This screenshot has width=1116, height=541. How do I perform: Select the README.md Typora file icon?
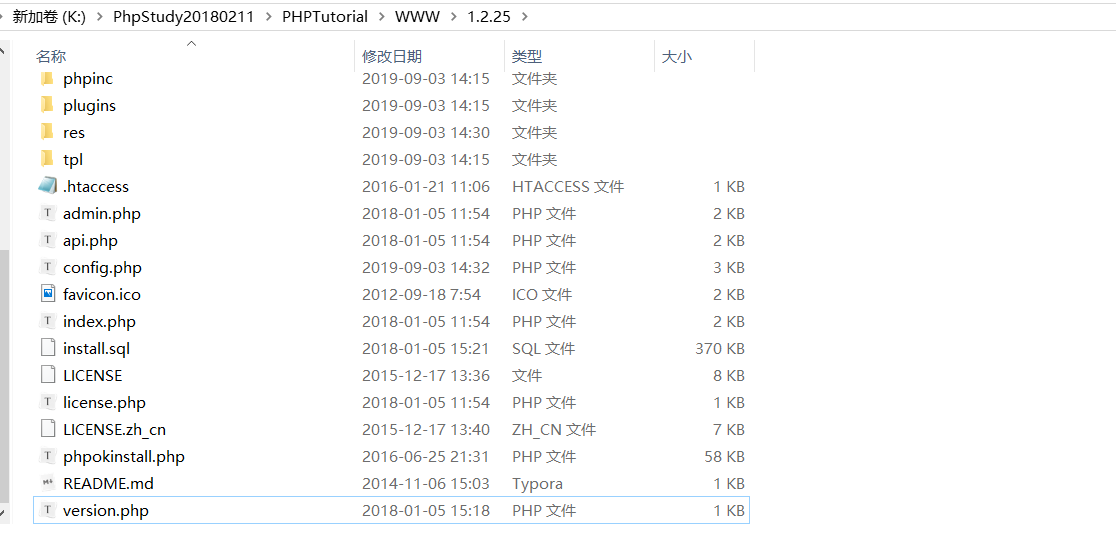click(47, 483)
